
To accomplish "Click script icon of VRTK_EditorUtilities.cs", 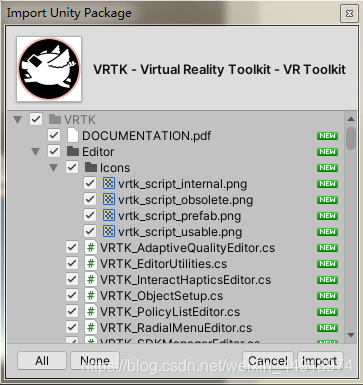I will pos(91,263).
